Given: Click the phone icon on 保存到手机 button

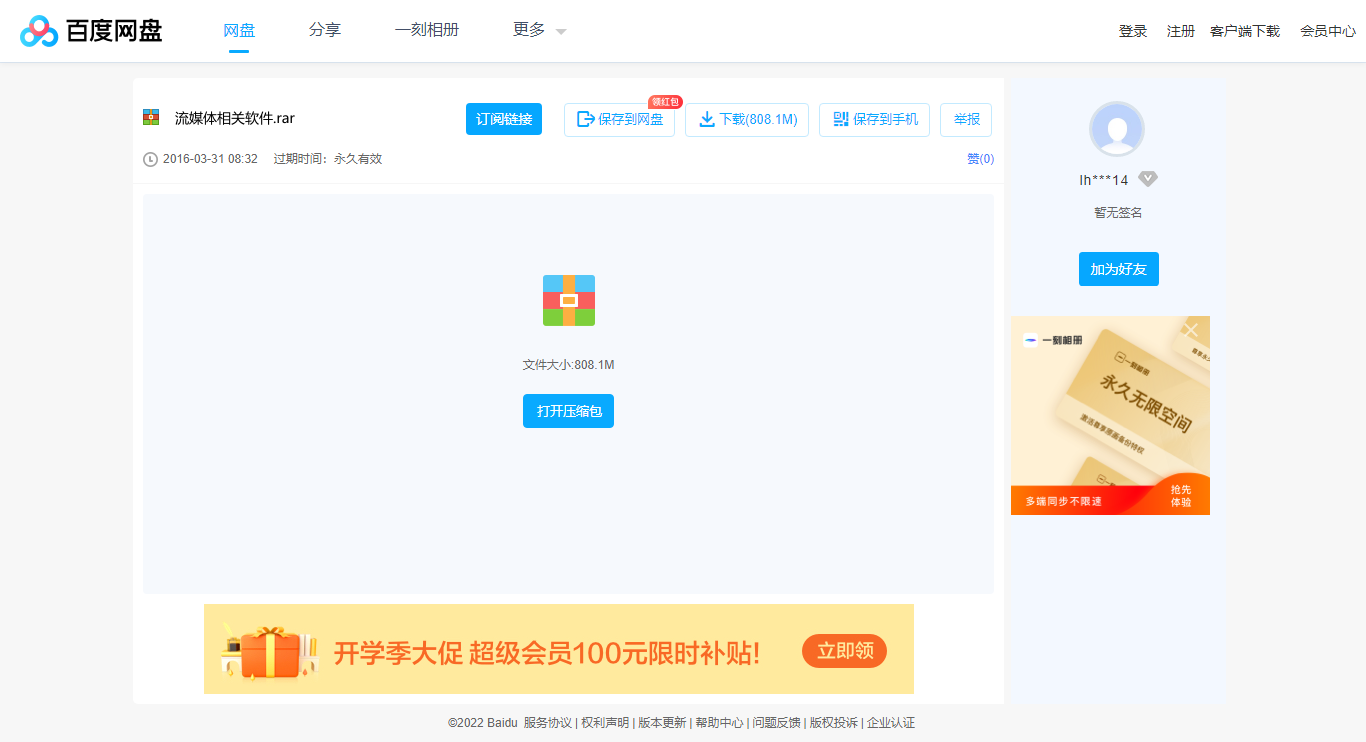Looking at the screenshot, I should (841, 119).
